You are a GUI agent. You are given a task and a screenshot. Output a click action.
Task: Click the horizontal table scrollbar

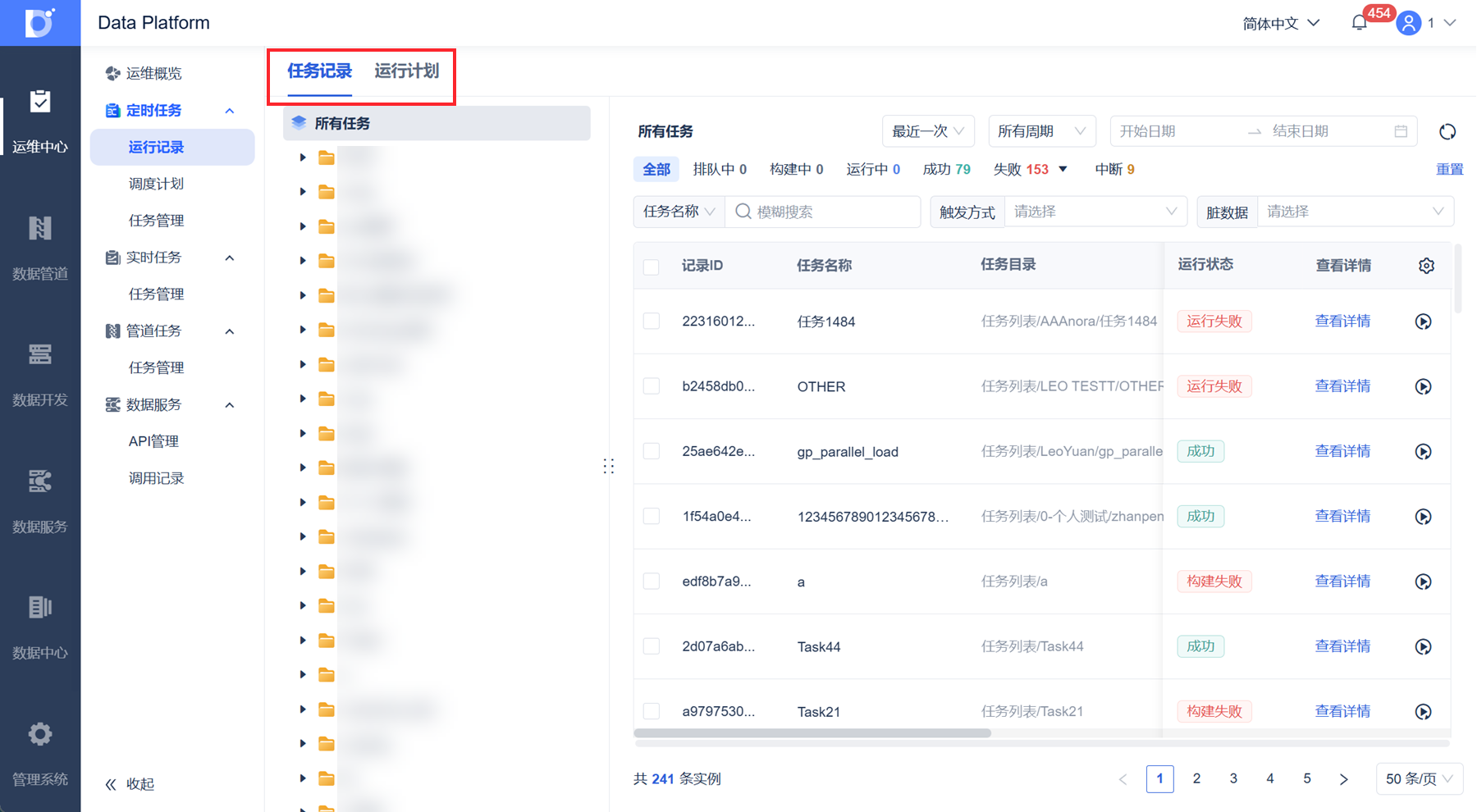click(812, 733)
